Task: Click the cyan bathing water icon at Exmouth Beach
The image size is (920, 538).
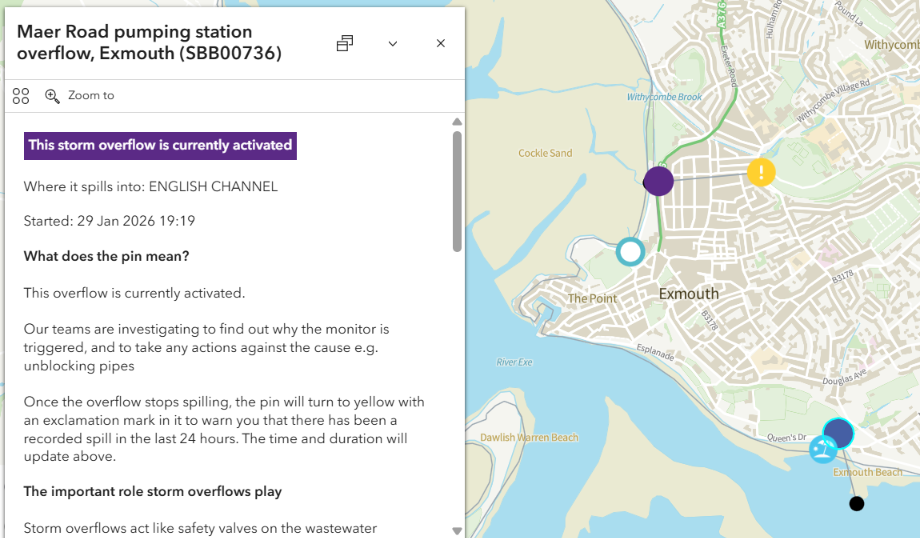Action: (822, 450)
